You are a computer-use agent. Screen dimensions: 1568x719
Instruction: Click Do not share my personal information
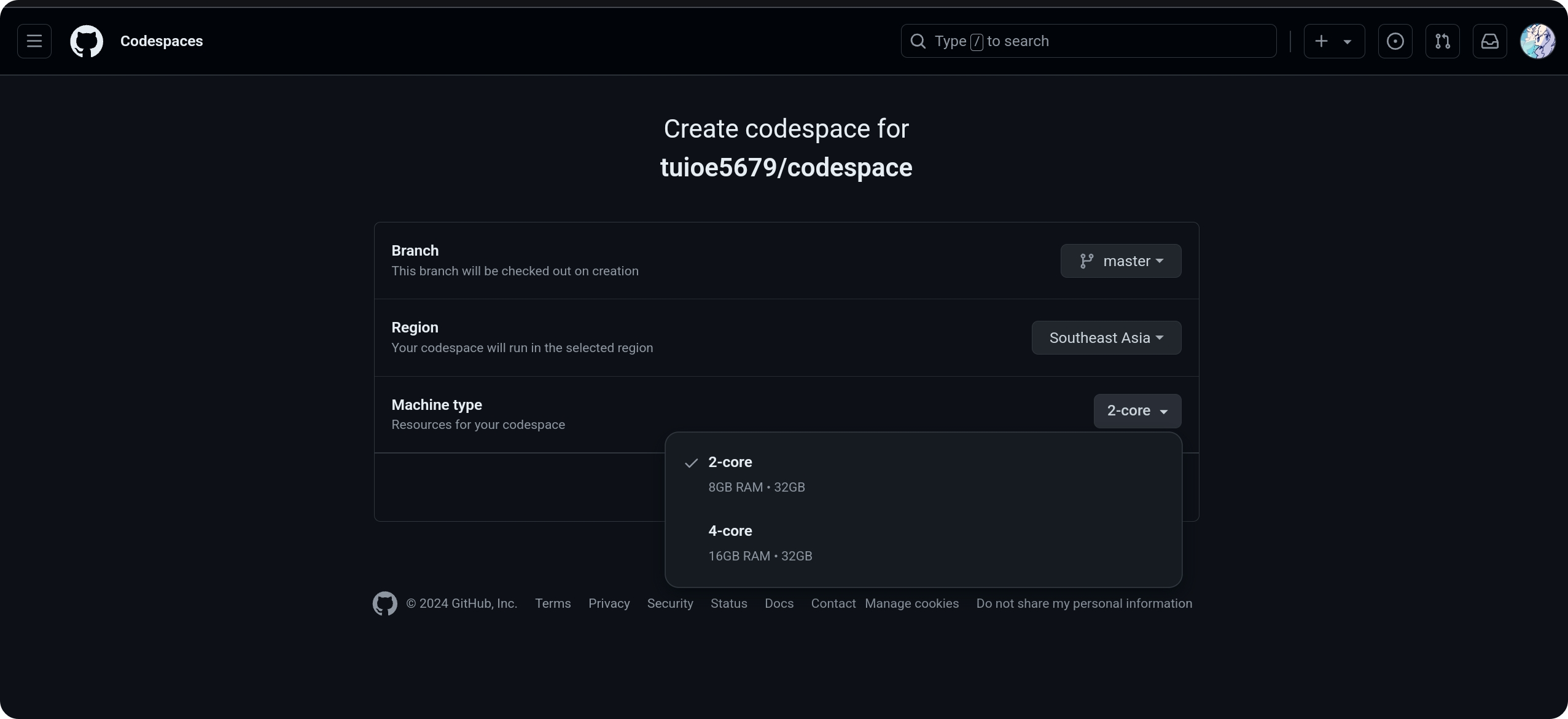tap(1084, 603)
